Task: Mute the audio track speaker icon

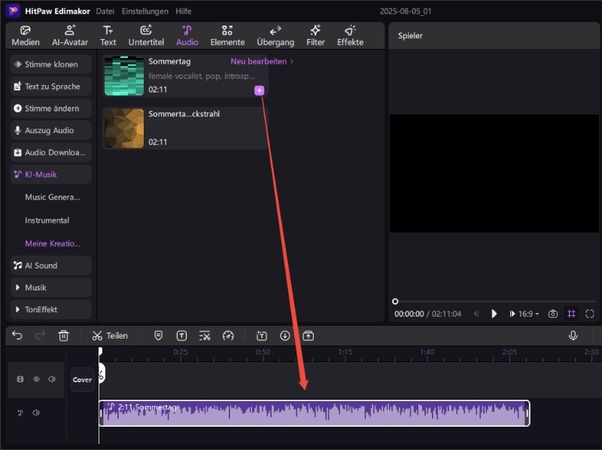Action: point(36,413)
